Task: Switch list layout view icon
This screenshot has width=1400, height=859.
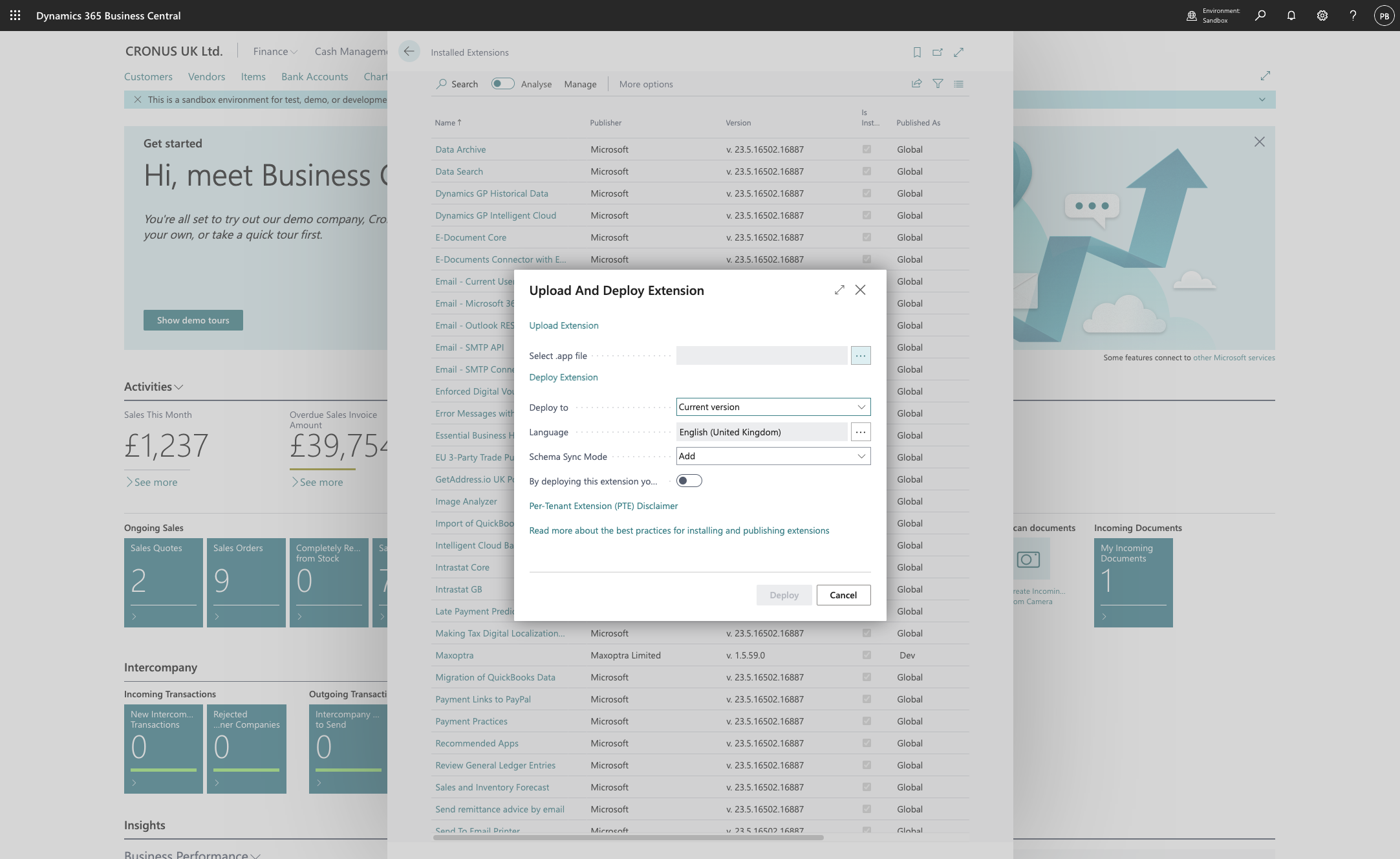Action: 958,83
